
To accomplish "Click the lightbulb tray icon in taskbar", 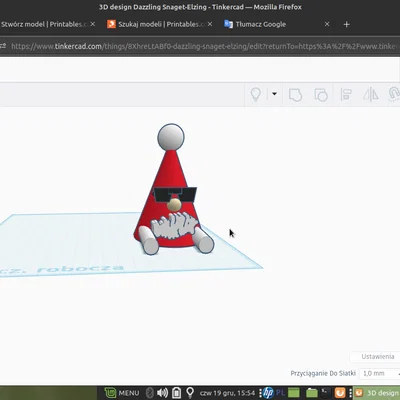I will [x=190, y=393].
